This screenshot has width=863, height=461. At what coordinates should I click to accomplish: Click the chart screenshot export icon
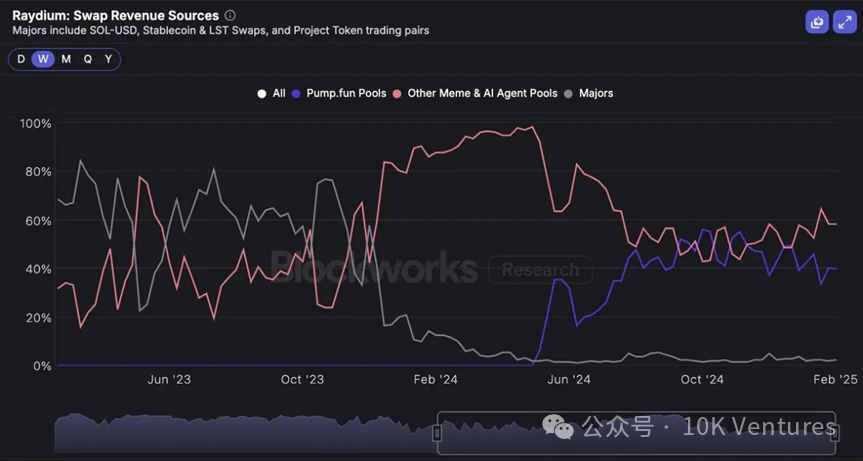tap(816, 21)
